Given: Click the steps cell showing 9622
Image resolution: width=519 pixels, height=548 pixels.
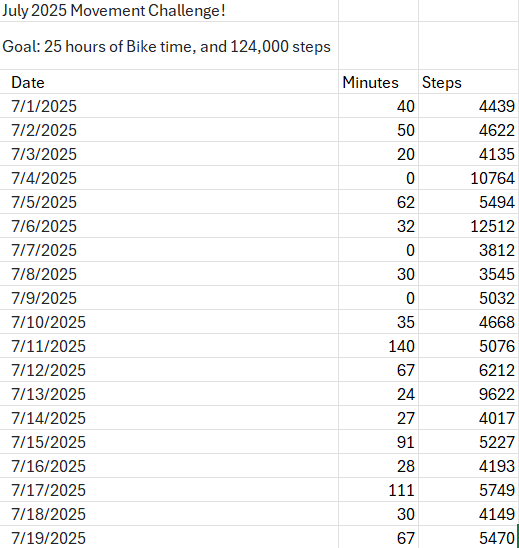Looking at the screenshot, I should point(468,394).
